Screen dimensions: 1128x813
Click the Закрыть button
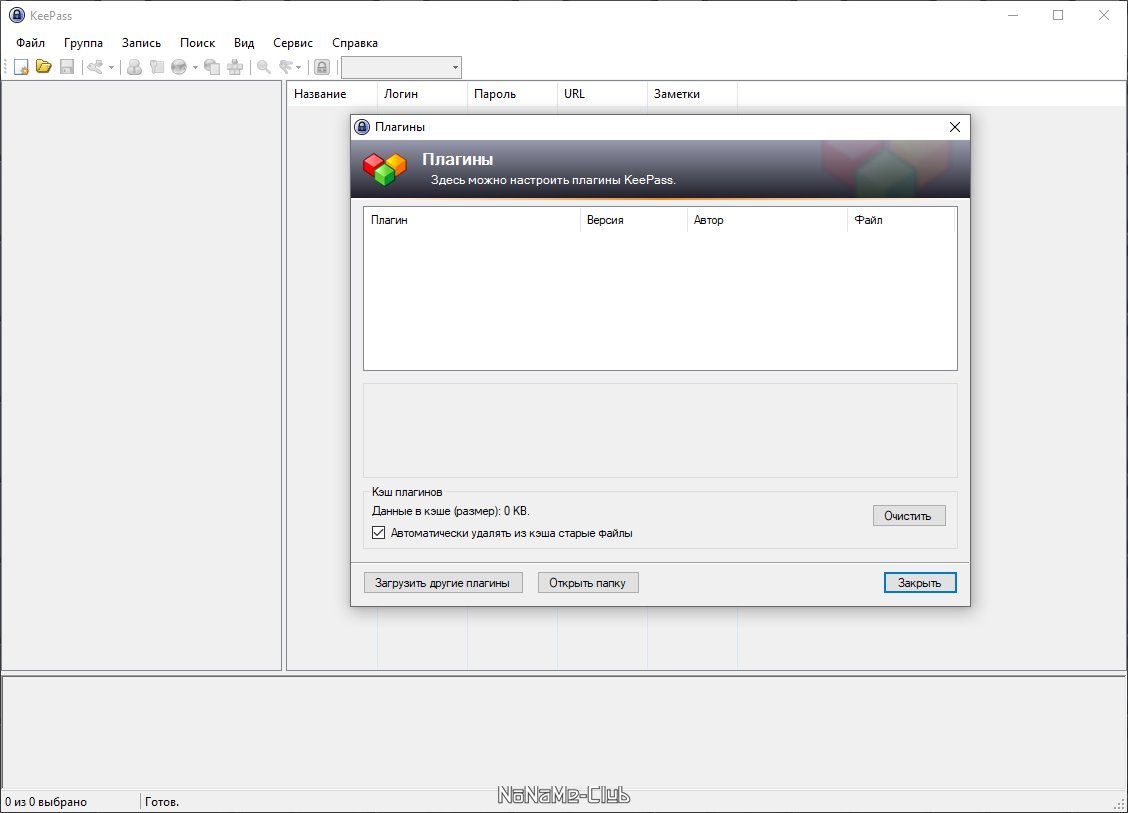pos(920,583)
